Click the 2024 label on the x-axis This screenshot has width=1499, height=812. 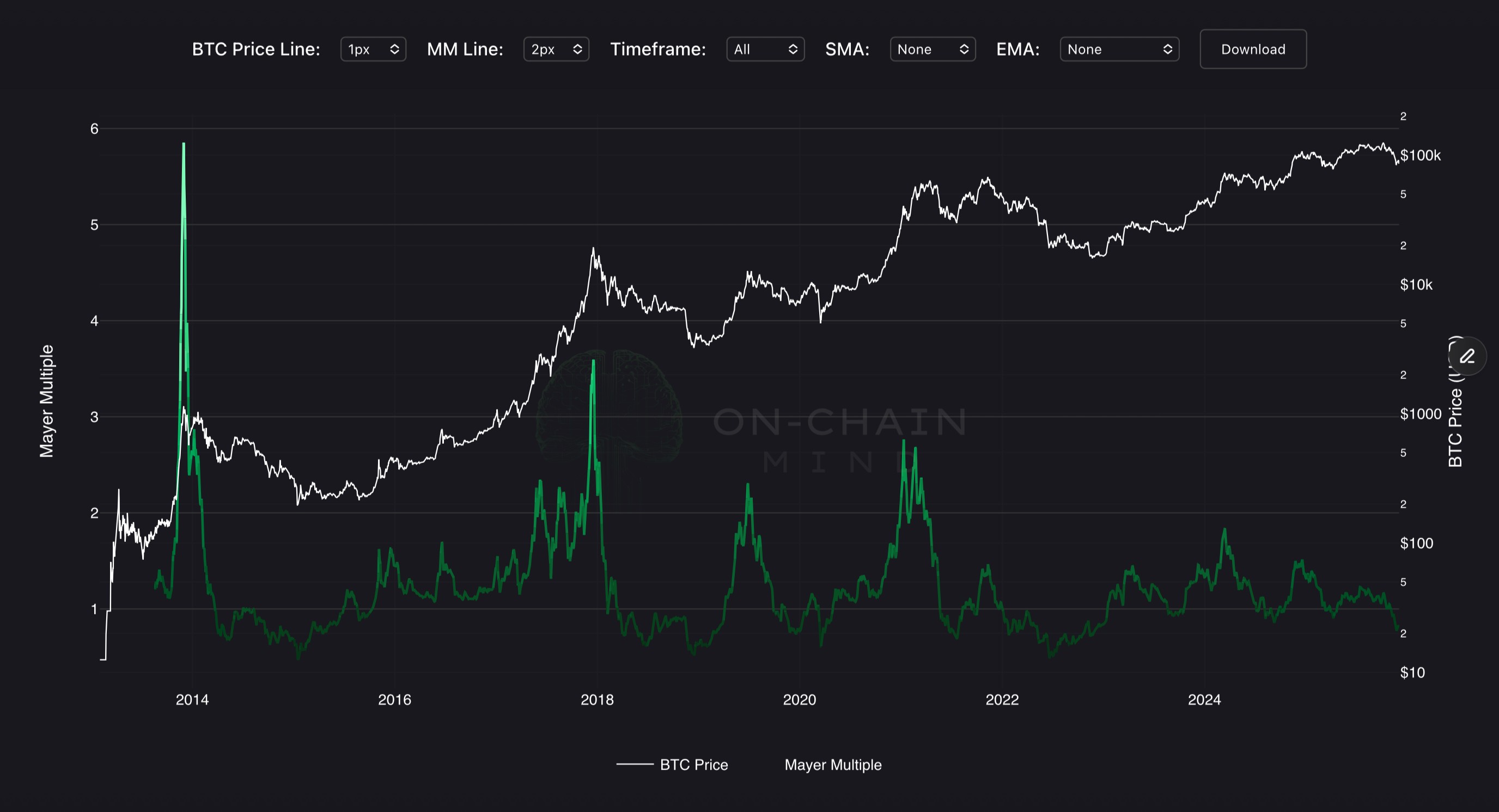click(1204, 700)
